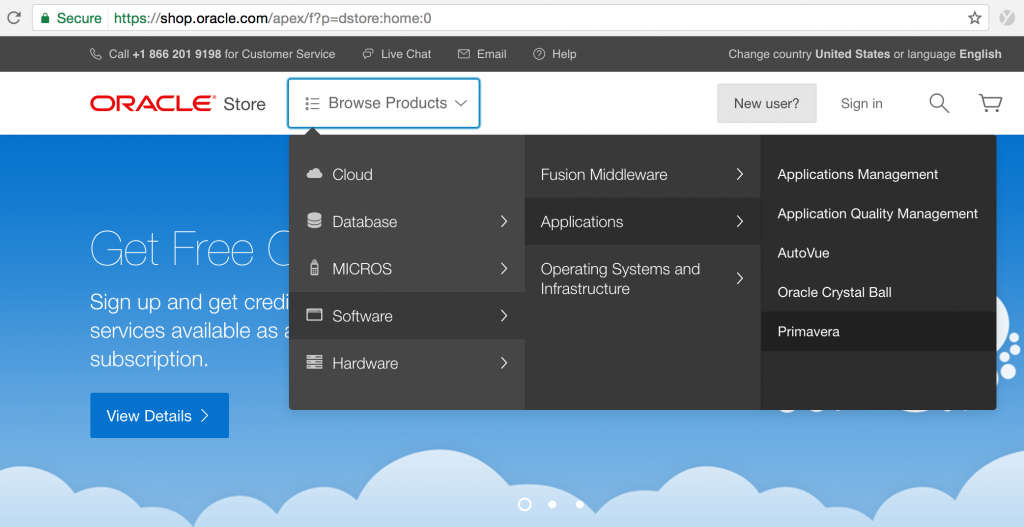Open the shopping cart icon

coord(990,103)
